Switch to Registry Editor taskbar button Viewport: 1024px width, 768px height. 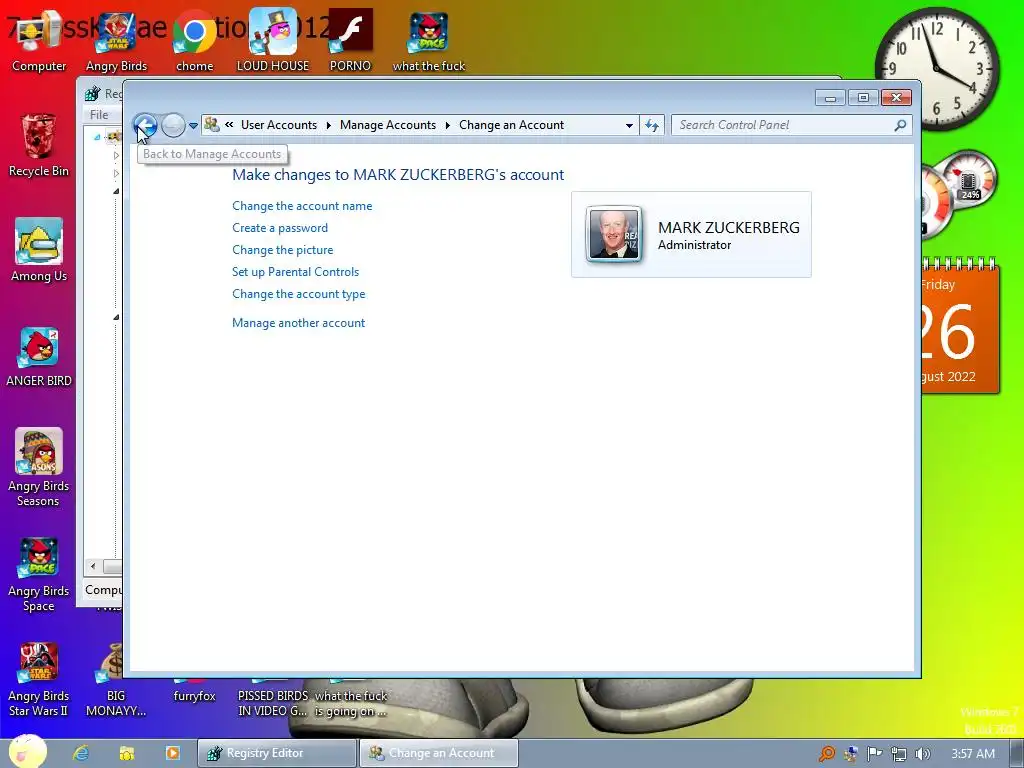tap(278, 753)
